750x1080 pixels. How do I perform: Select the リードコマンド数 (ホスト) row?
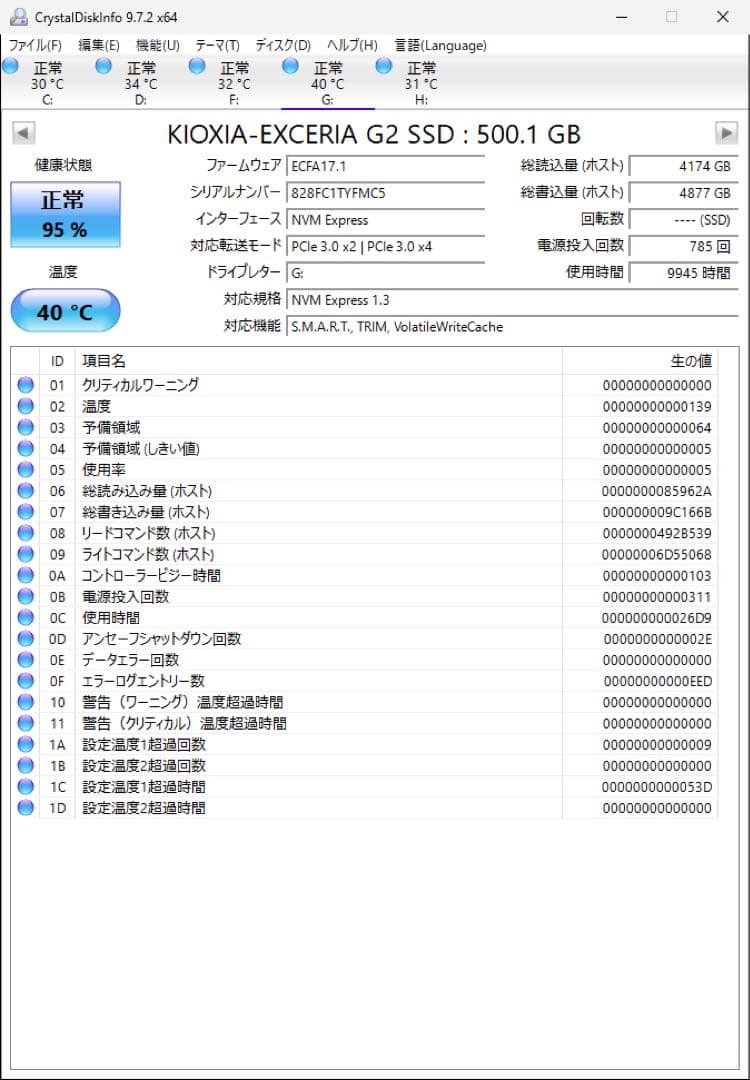tap(365, 533)
